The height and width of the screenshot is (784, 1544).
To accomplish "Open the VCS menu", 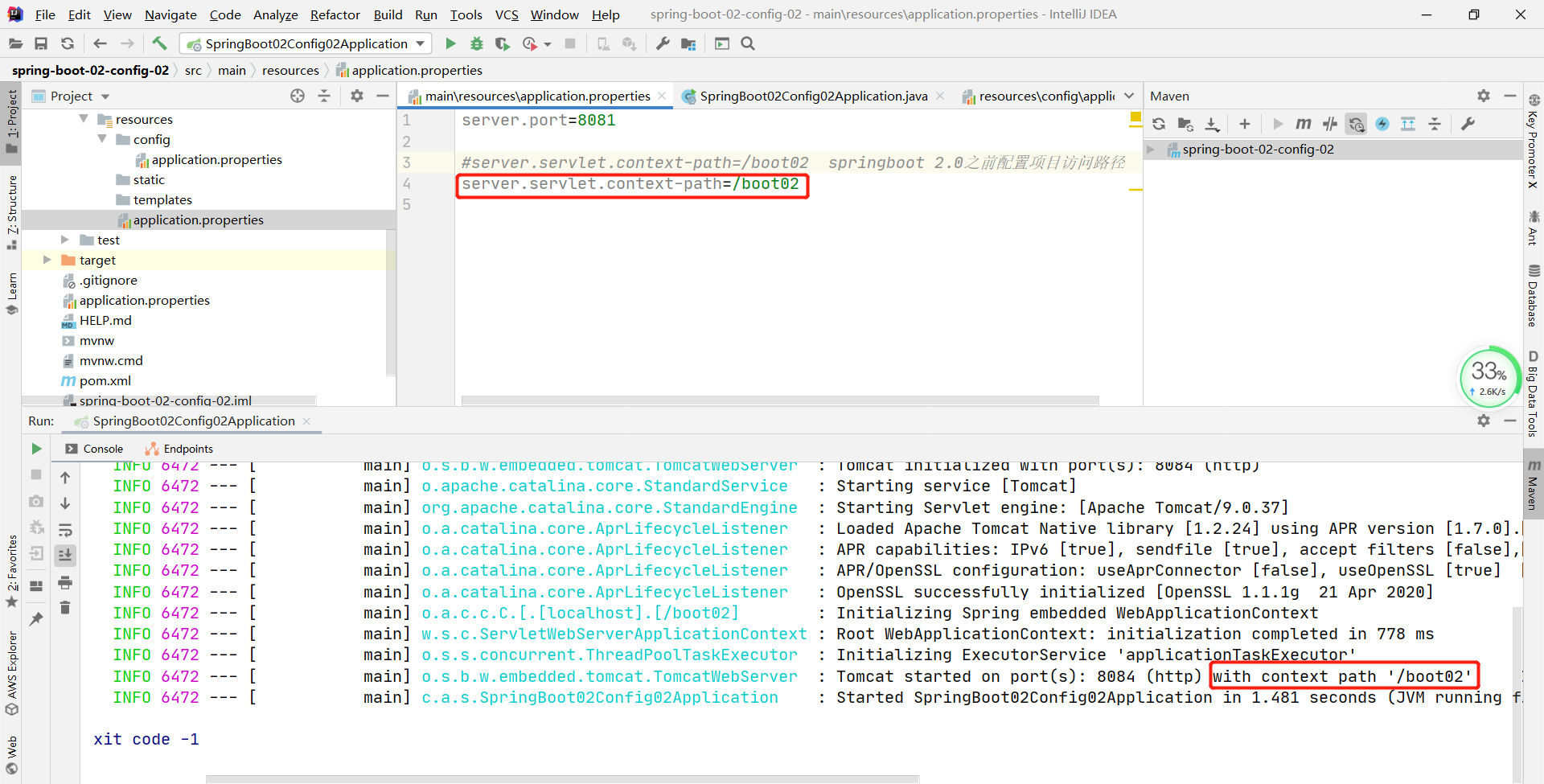I will pos(507,14).
